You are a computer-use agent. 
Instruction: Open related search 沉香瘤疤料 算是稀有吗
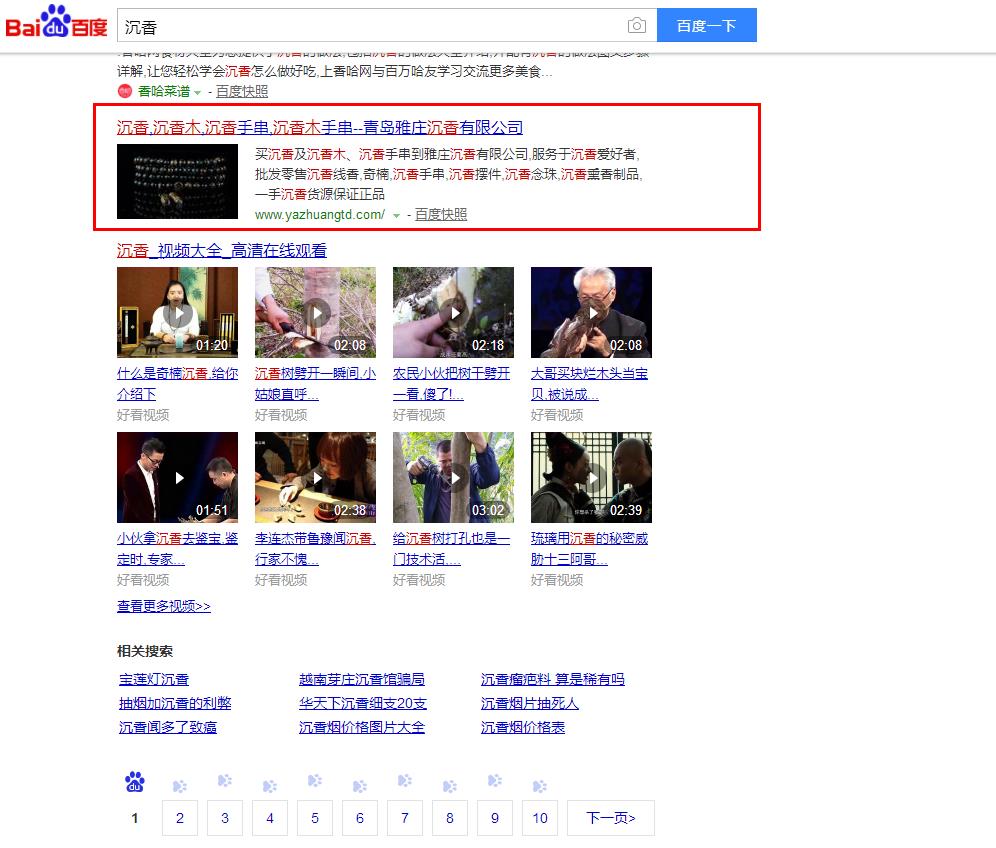[553, 680]
